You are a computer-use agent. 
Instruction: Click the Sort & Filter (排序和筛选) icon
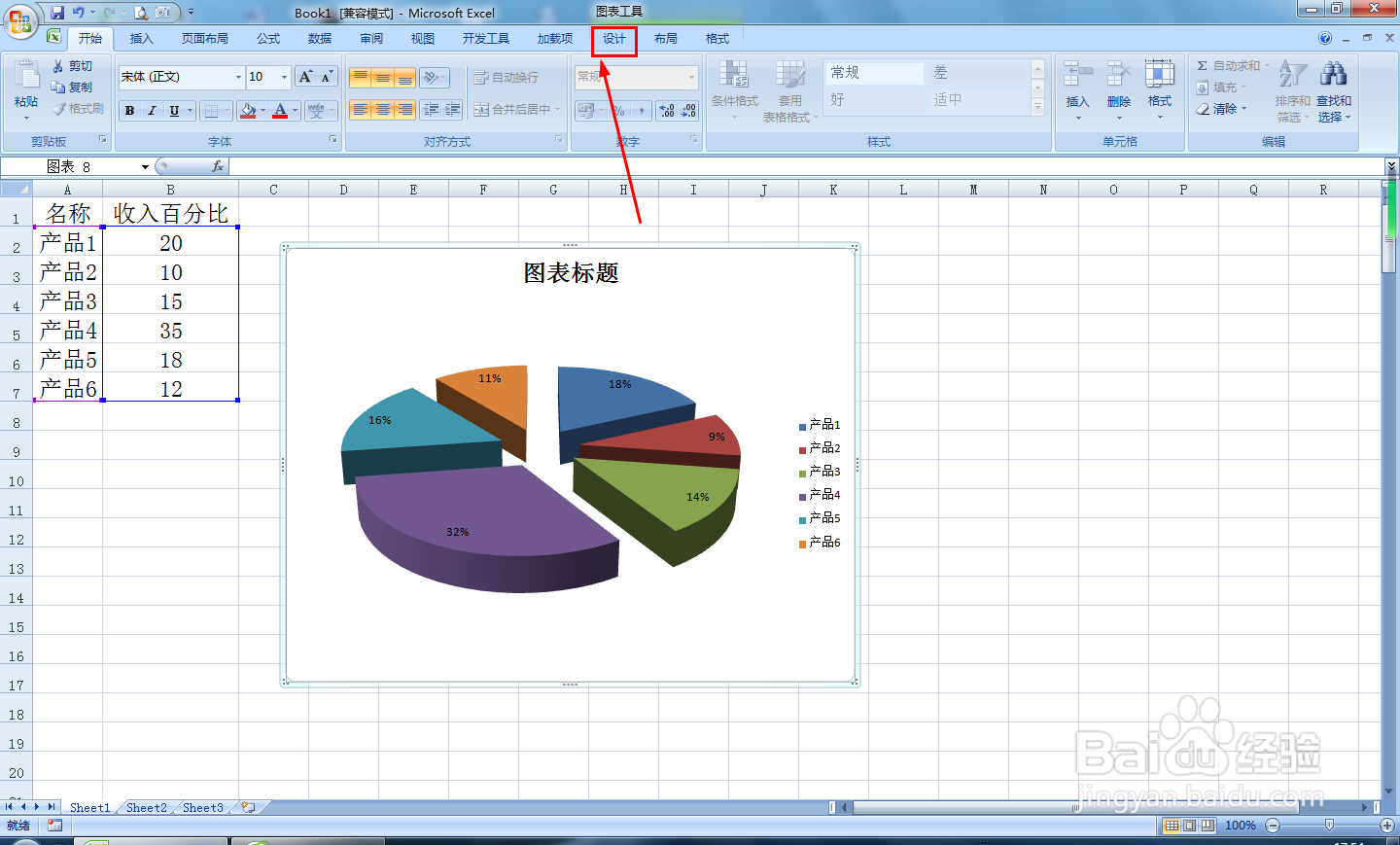(1293, 88)
